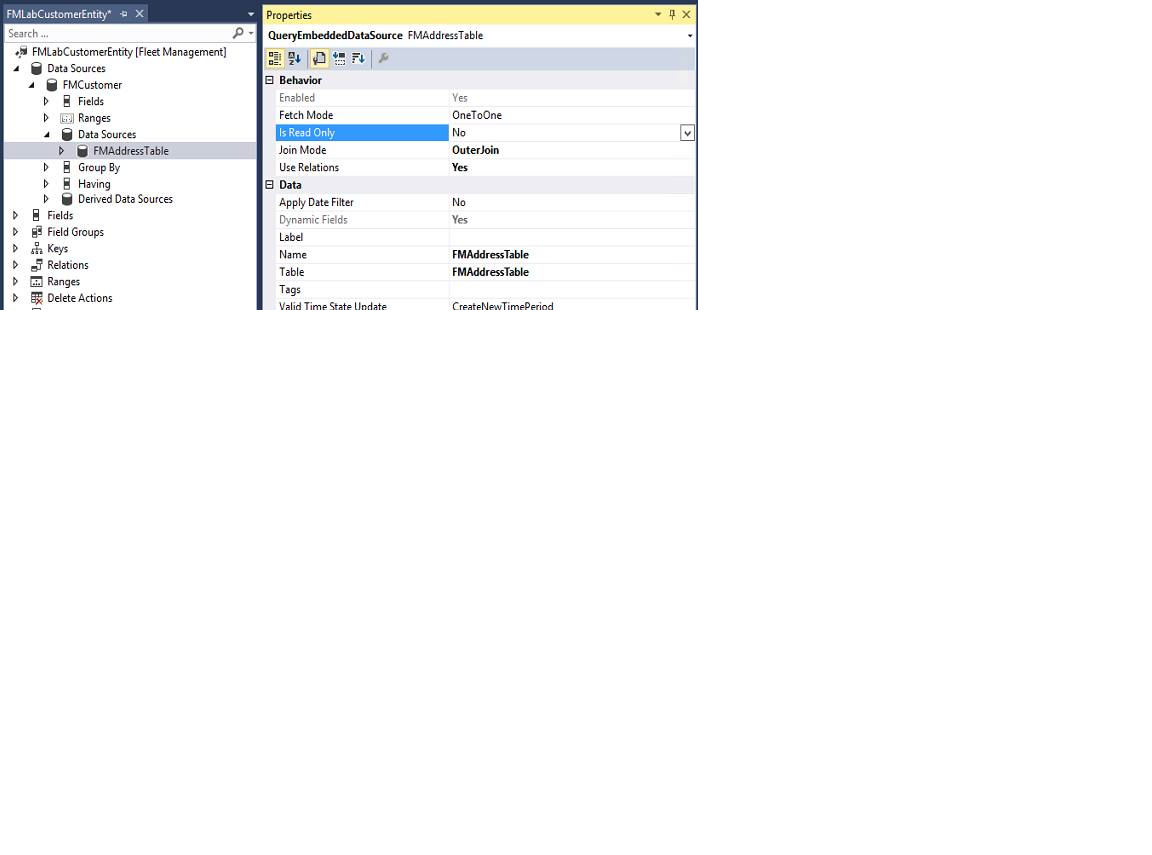Switch Properties to Categorized view
Screen dimensions: 1152x855
tap(275, 58)
